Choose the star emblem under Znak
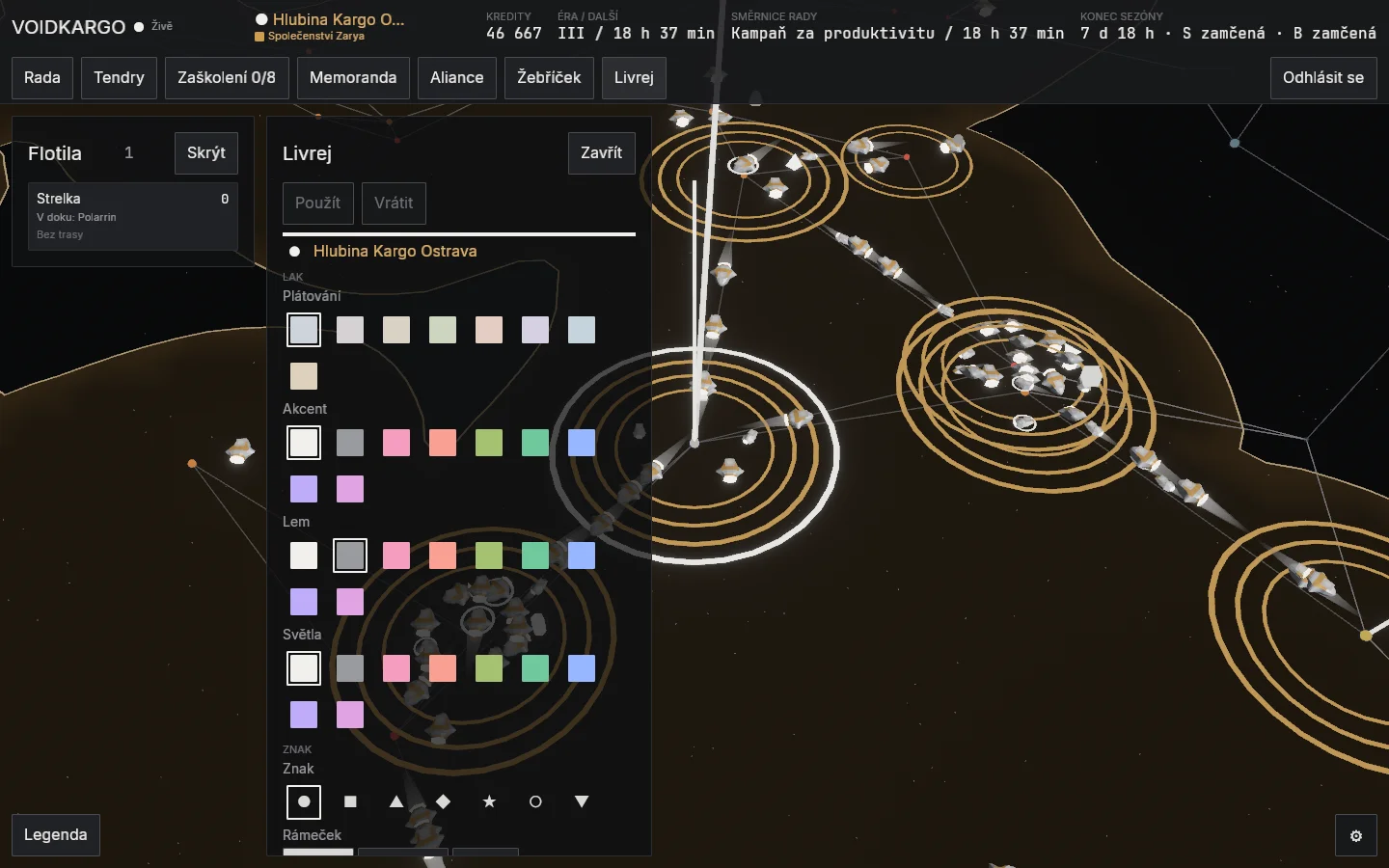 pyautogui.click(x=489, y=801)
